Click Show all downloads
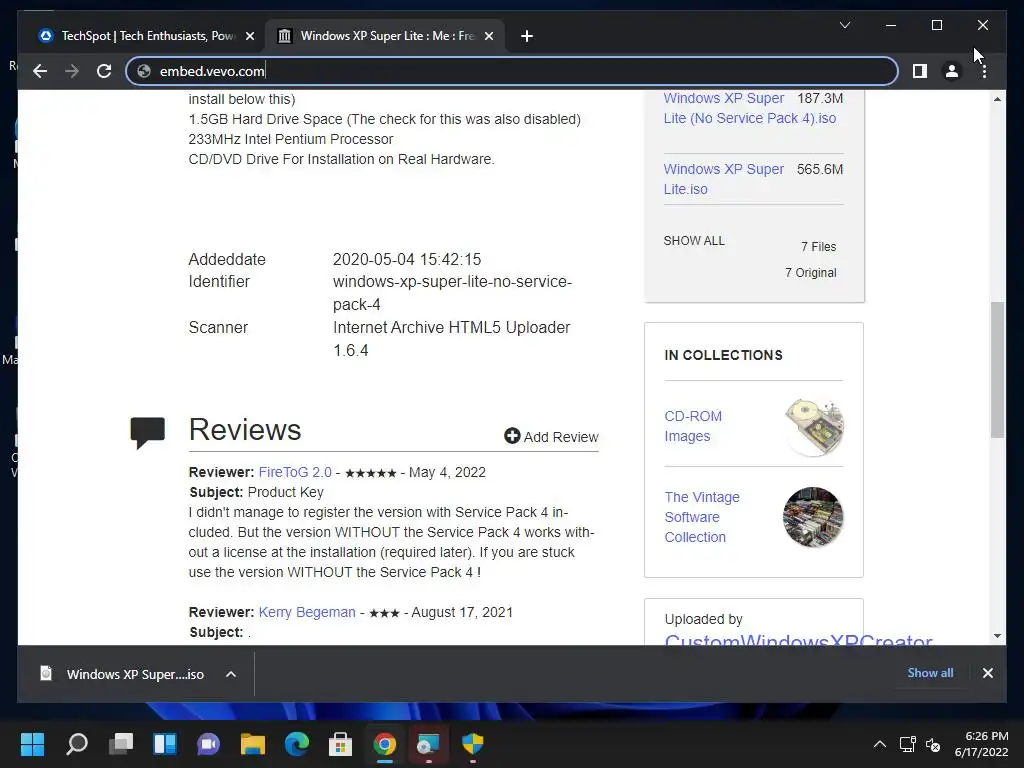Viewport: 1024px width, 768px height. click(x=930, y=673)
